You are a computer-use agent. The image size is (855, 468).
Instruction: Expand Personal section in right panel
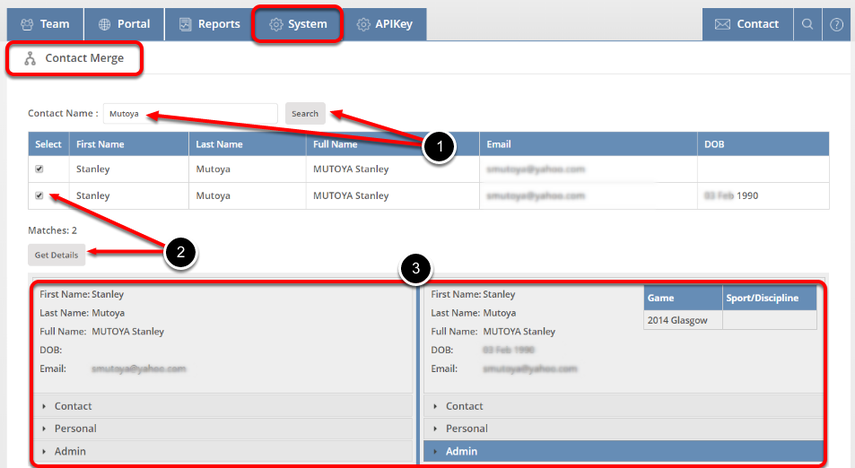[623, 428]
